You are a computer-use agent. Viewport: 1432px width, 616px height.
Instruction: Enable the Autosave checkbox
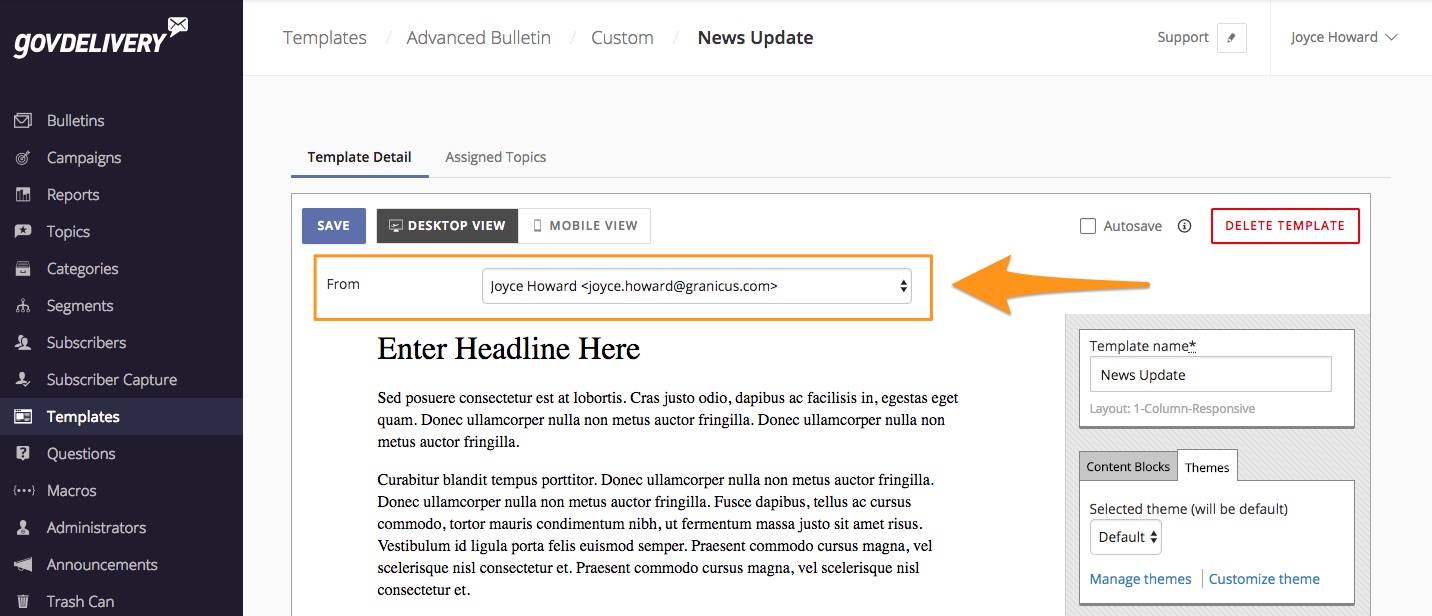point(1087,226)
